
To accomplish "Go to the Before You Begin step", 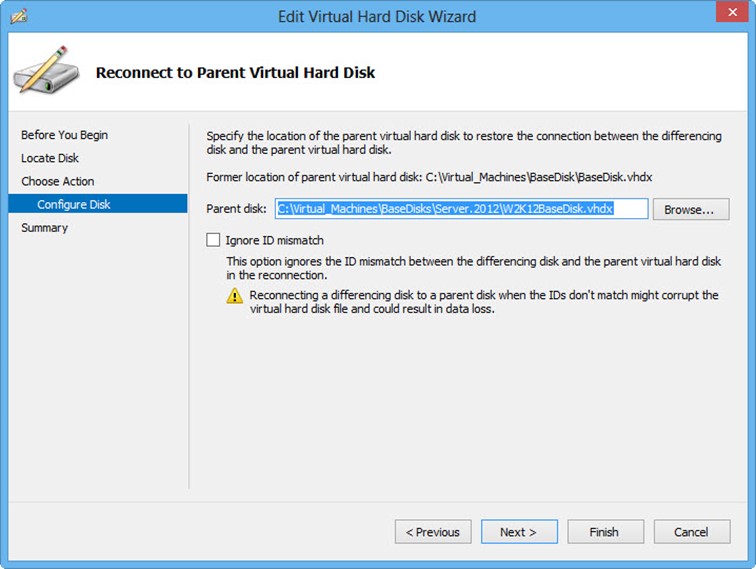I will pyautogui.click(x=64, y=135).
